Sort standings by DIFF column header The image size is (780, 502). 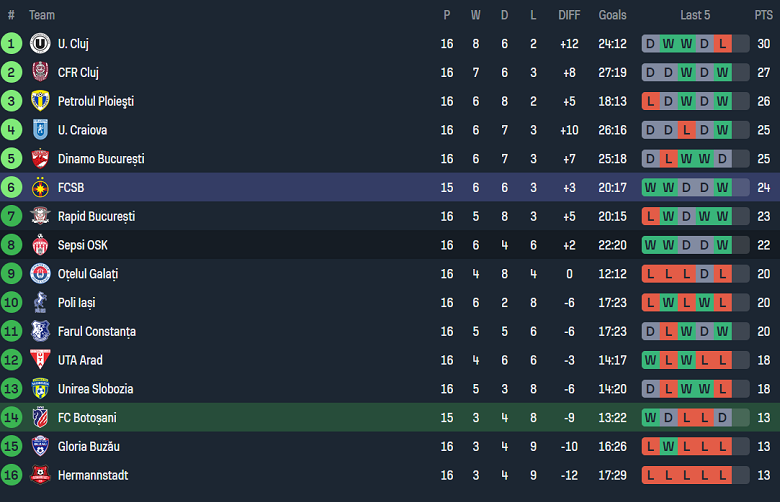[569, 15]
